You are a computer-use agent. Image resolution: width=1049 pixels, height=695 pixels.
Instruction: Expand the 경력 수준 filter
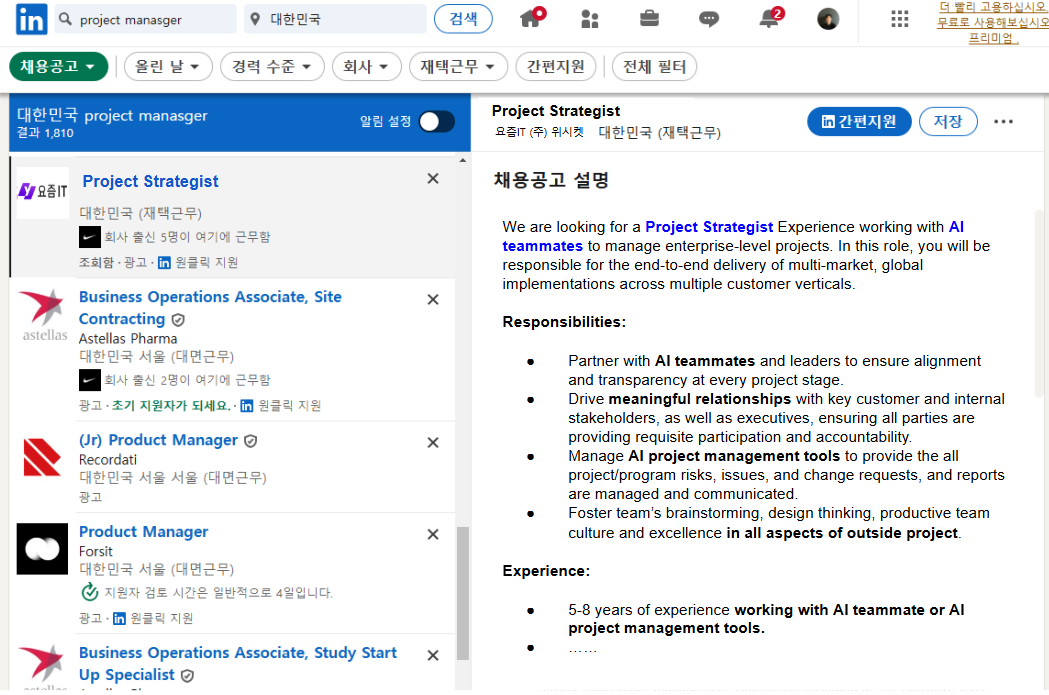pos(272,66)
